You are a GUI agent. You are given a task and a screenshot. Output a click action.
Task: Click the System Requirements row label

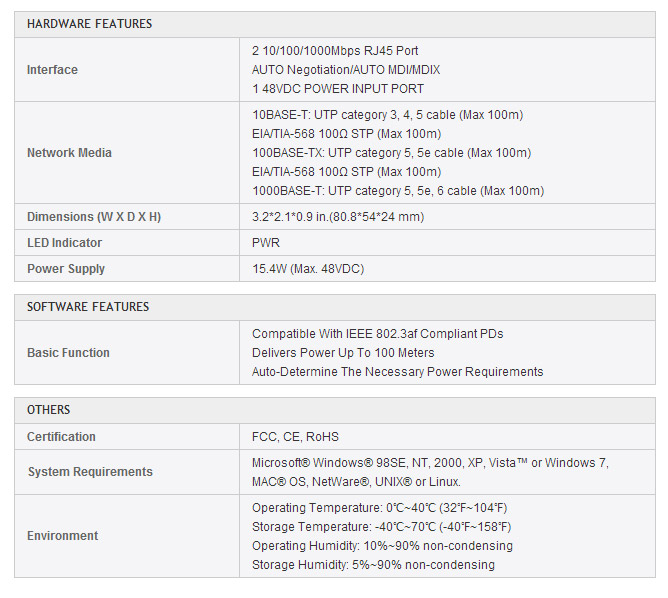(90, 472)
